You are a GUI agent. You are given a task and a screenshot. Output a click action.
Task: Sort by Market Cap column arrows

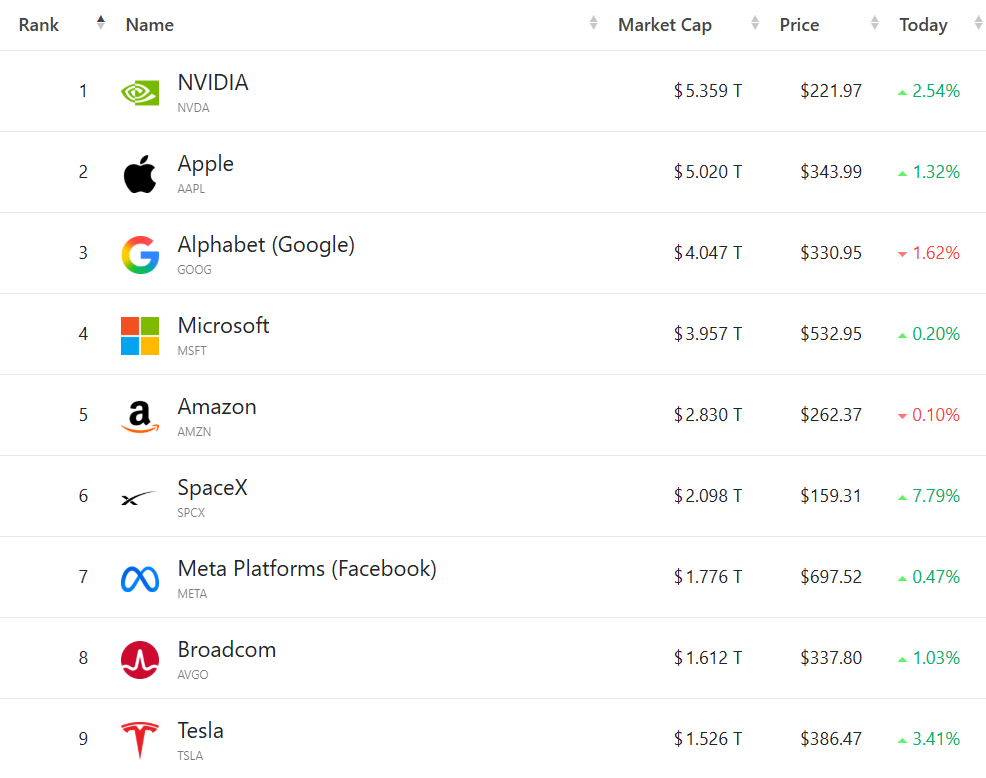pos(755,23)
